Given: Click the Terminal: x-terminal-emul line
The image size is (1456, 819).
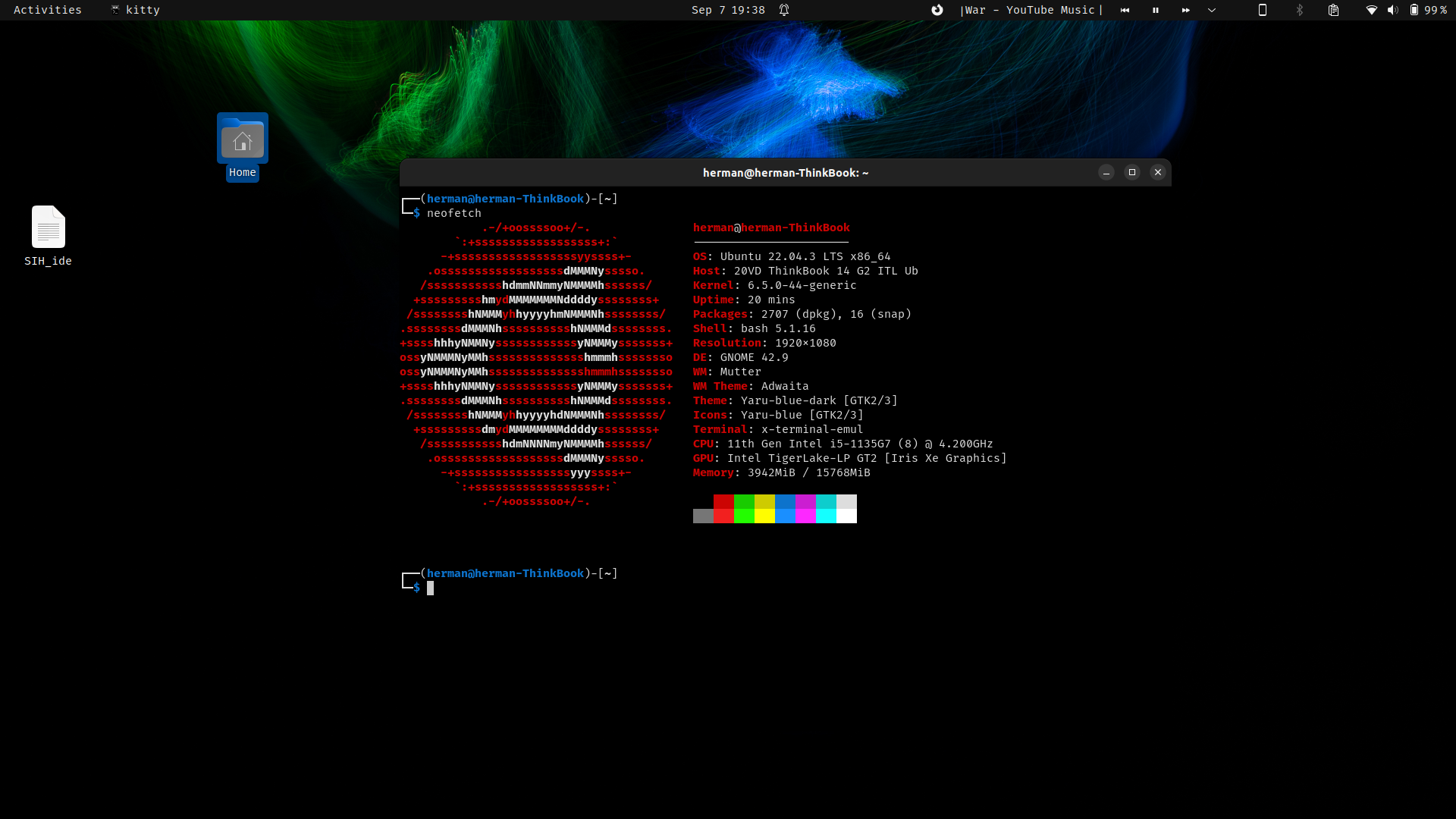Looking at the screenshot, I should 778,429.
